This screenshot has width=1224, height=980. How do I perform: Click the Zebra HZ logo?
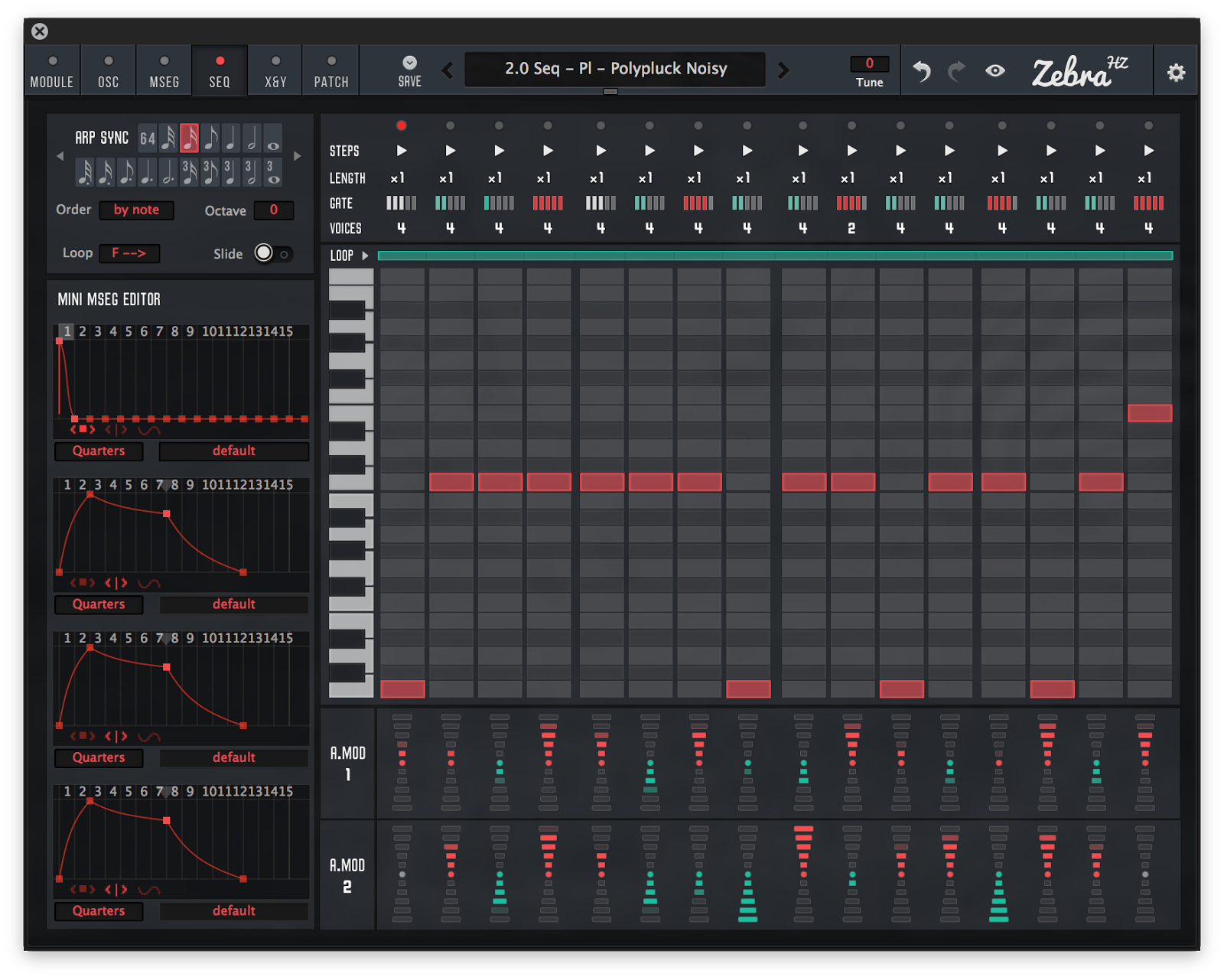point(1080,71)
